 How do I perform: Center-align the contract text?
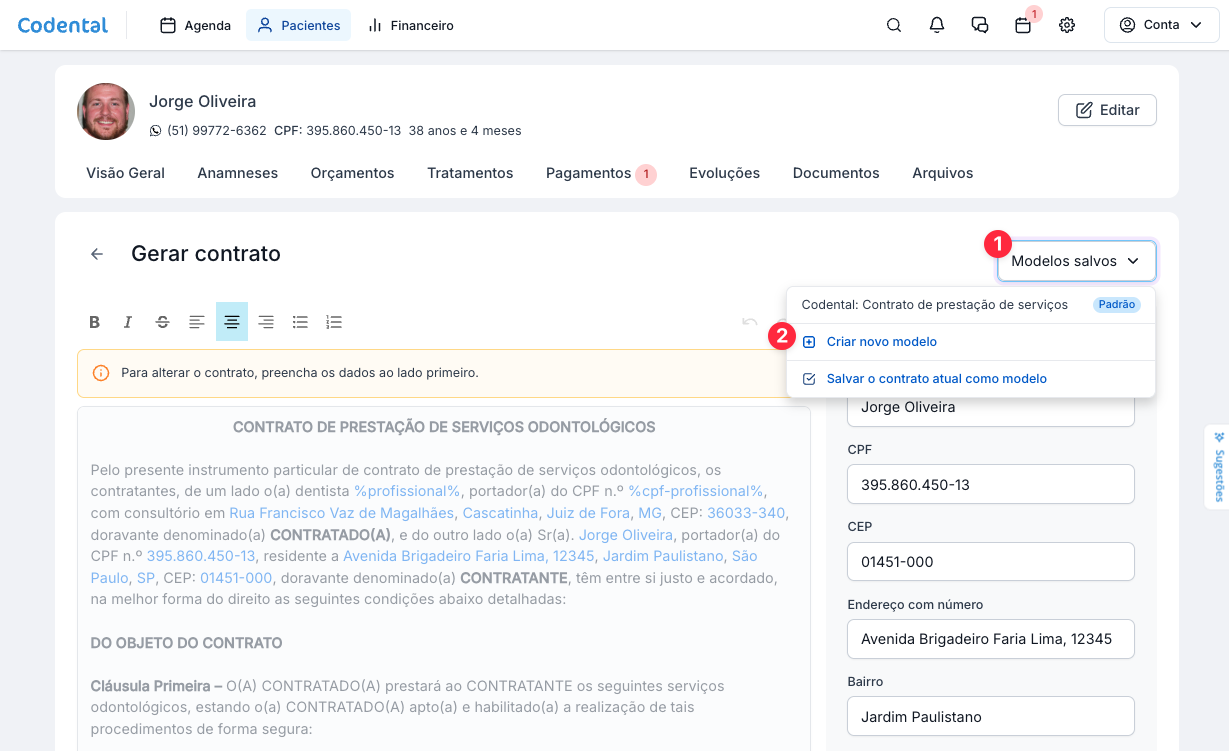point(232,322)
